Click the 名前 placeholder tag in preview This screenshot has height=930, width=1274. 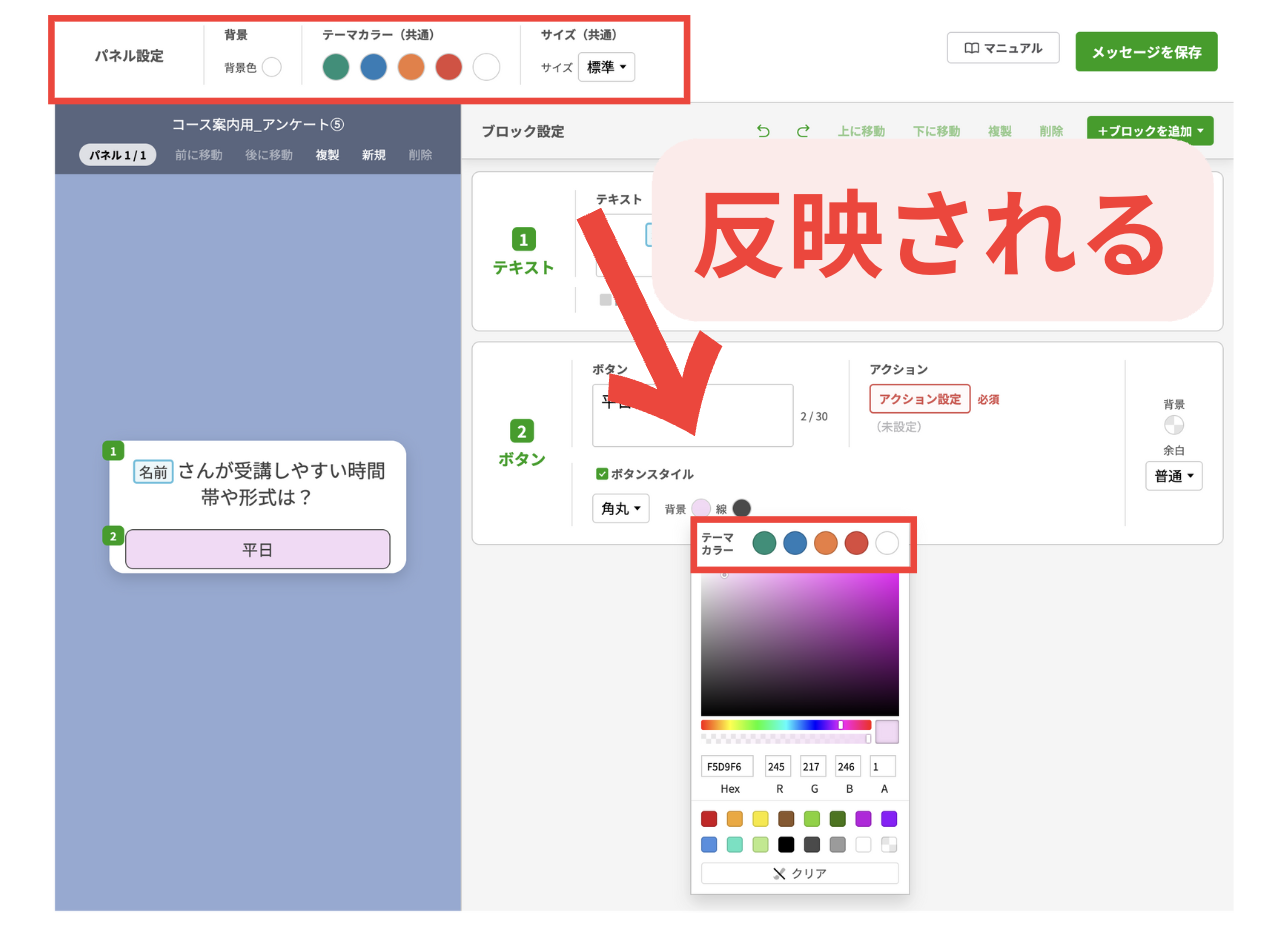tap(153, 472)
